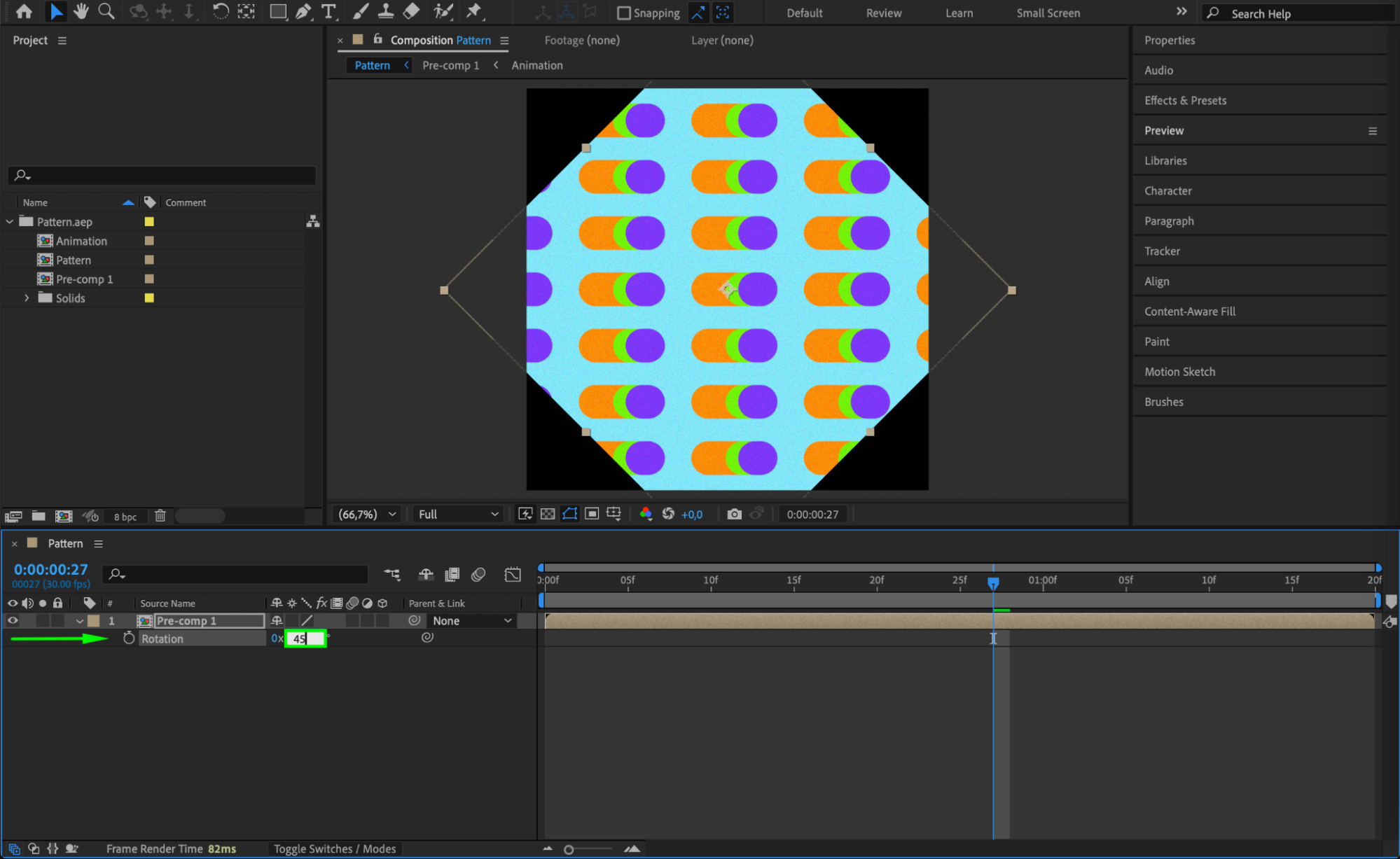This screenshot has height=859, width=1400.
Task: Open the Pre-comp 1 breadcrumb tab
Action: (x=450, y=65)
